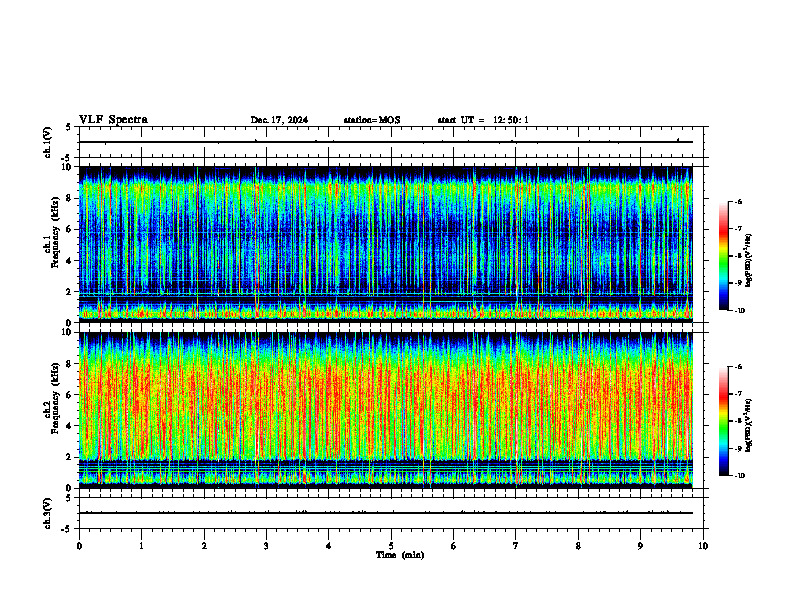Click the ch.1 frequency axis '4' tick label
This screenshot has width=792, height=612.
(69, 261)
